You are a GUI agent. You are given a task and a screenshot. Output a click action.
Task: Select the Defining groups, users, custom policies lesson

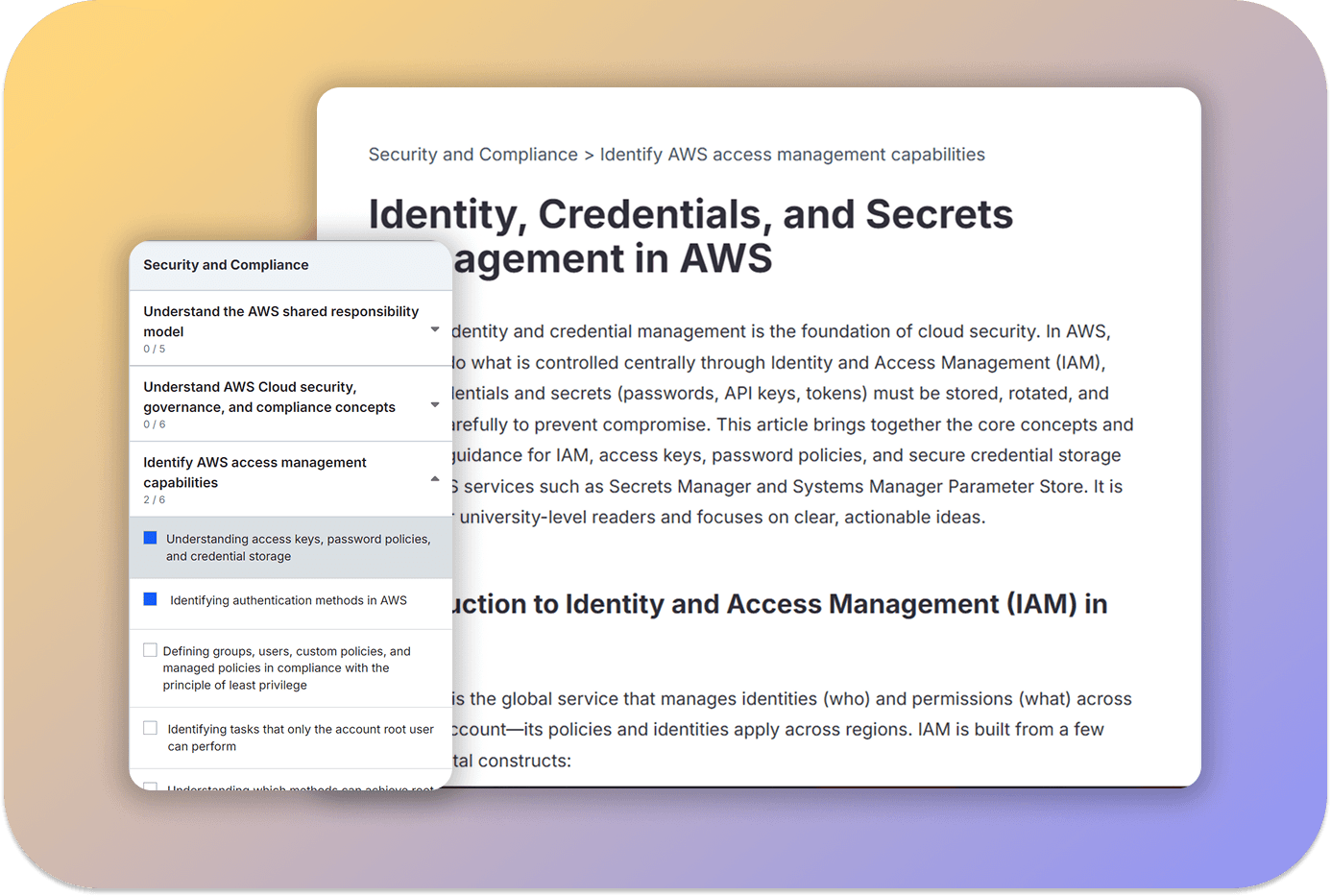(286, 667)
